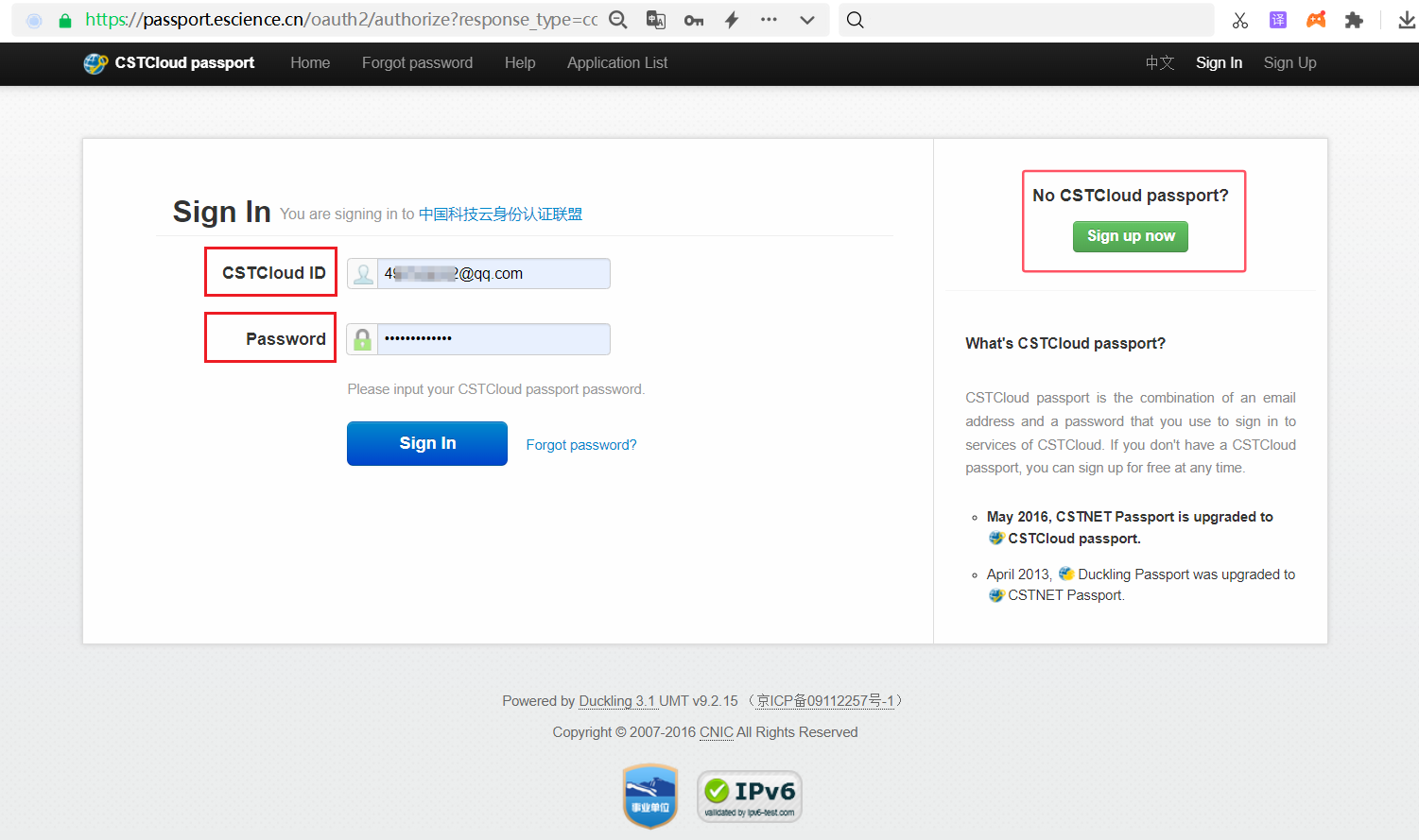Click the blue 事业单位 shield badge

(650, 797)
